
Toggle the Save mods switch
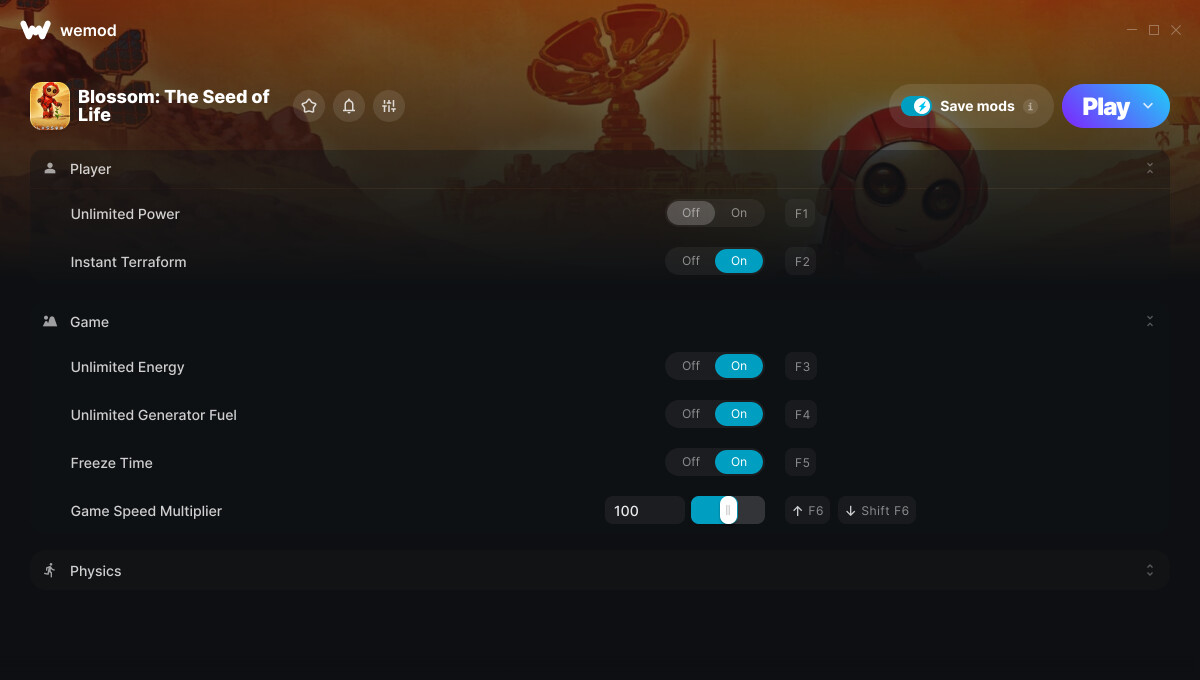point(916,106)
